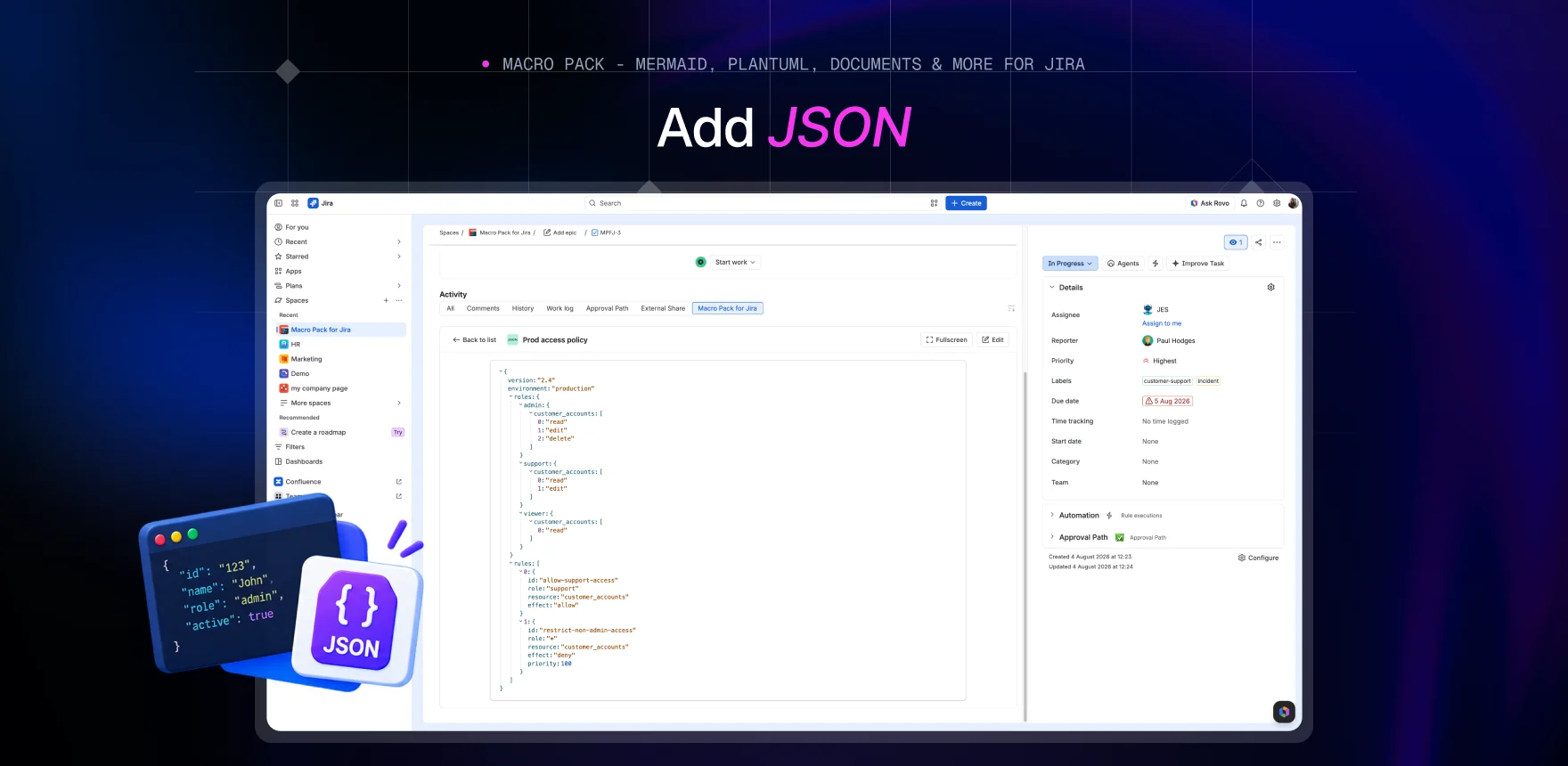The width and height of the screenshot is (1568, 766).
Task: Share this issue with the share icon
Action: 1259,242
